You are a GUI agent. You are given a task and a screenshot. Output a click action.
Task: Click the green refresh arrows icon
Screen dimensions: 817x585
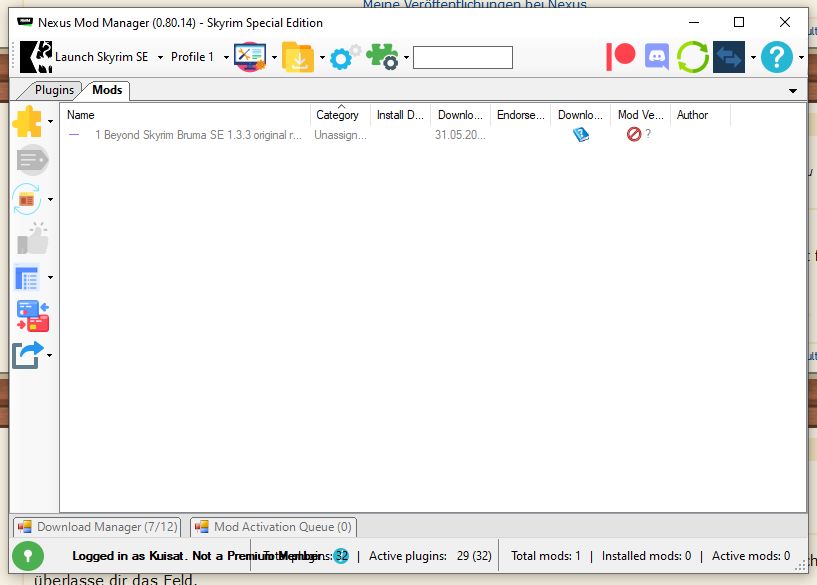(x=692, y=57)
